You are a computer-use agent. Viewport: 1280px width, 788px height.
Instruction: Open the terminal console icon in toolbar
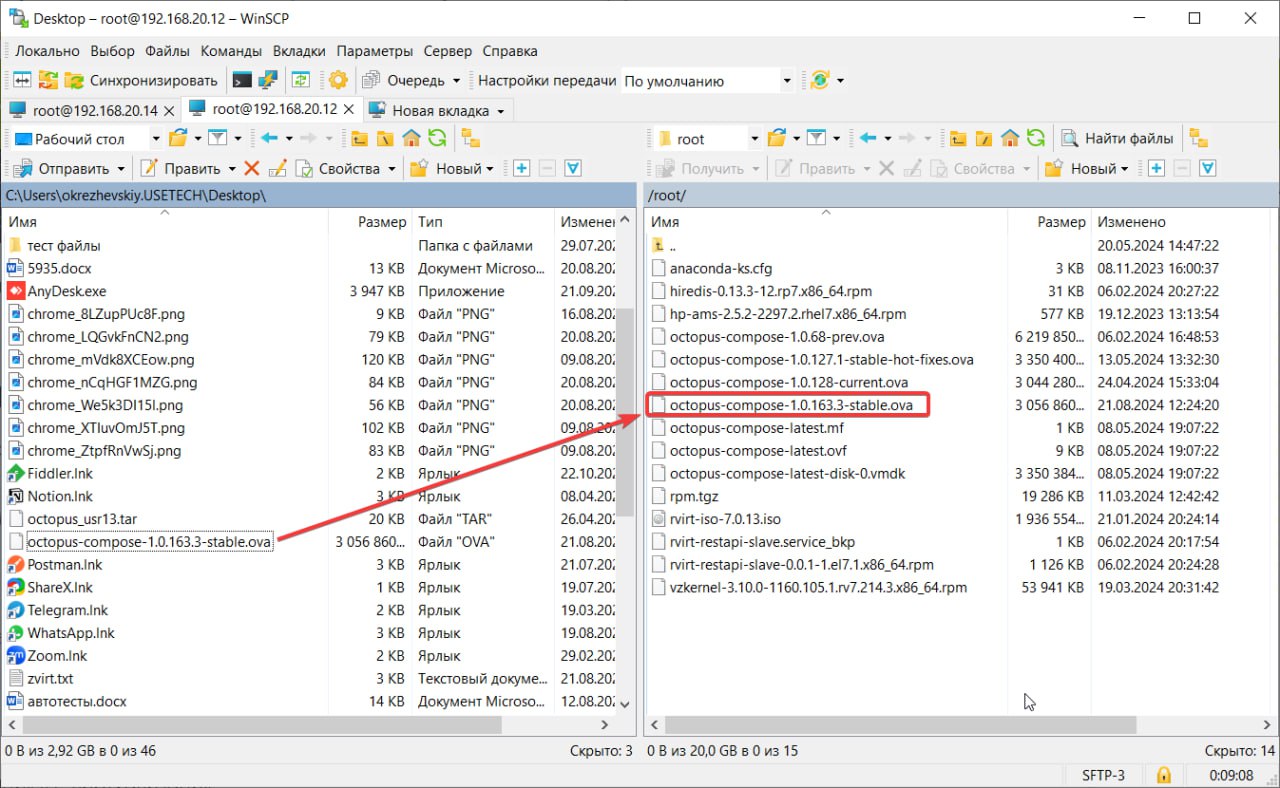tap(242, 80)
